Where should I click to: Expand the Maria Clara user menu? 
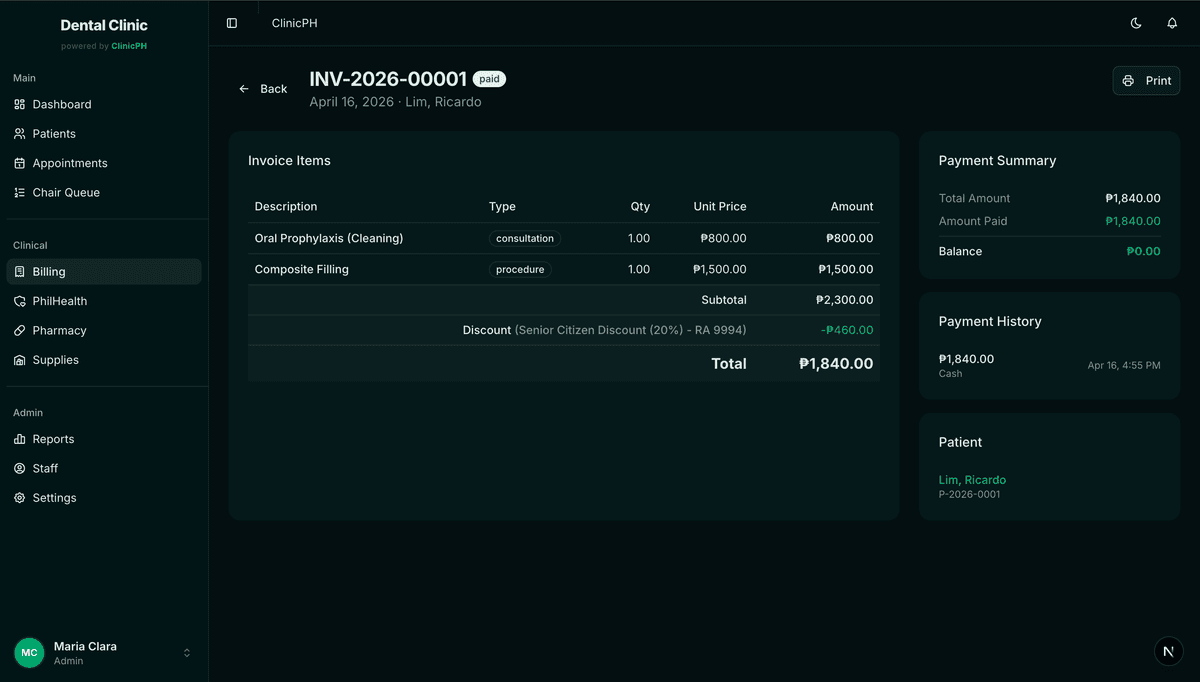pos(186,653)
